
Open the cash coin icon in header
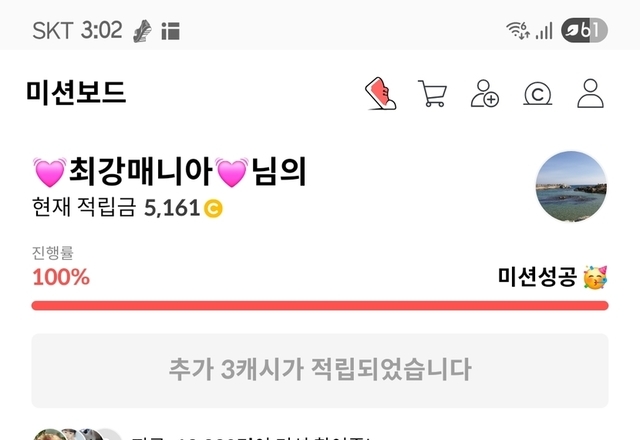tap(538, 93)
